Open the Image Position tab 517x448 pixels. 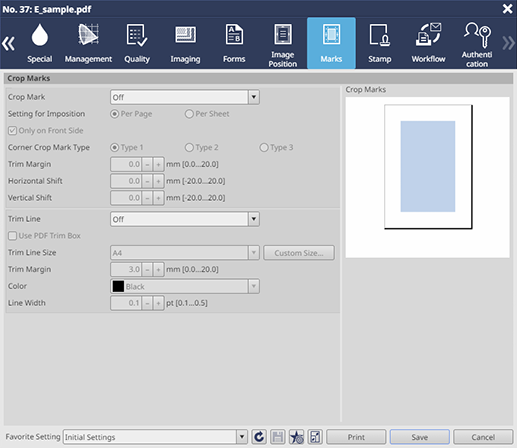pyautogui.click(x=283, y=43)
